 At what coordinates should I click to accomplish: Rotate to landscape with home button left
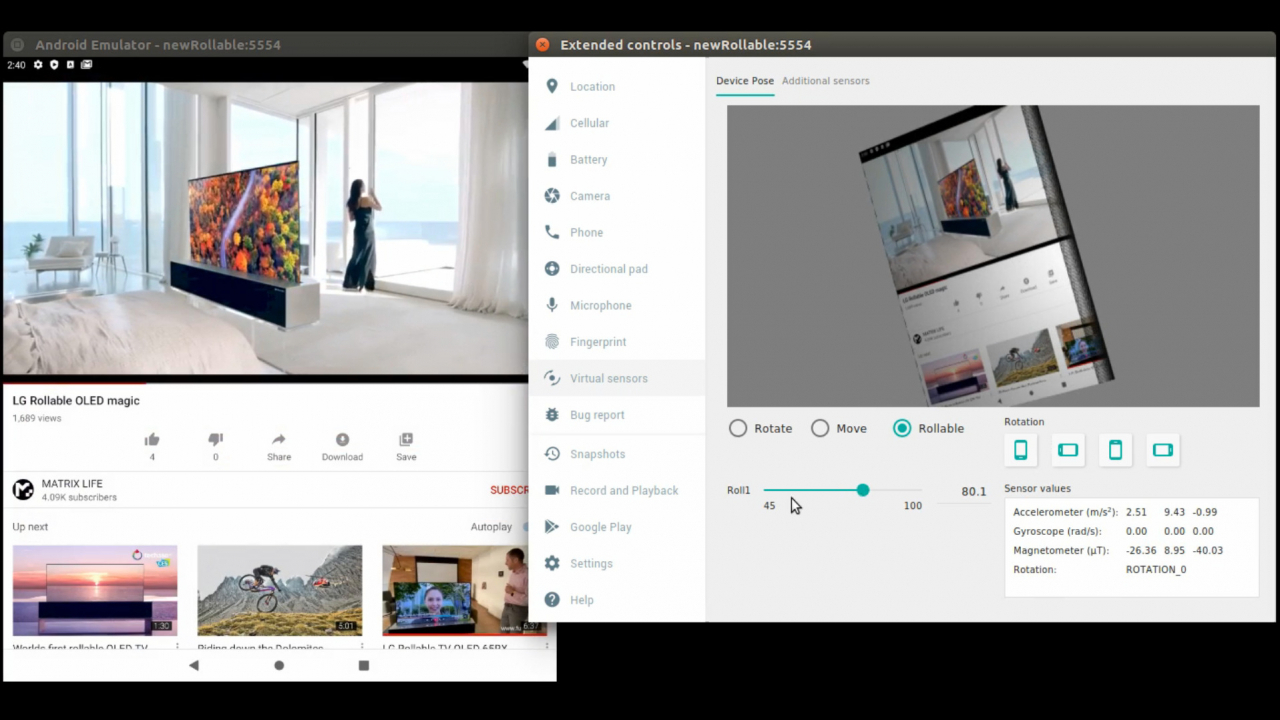pyautogui.click(x=1068, y=450)
